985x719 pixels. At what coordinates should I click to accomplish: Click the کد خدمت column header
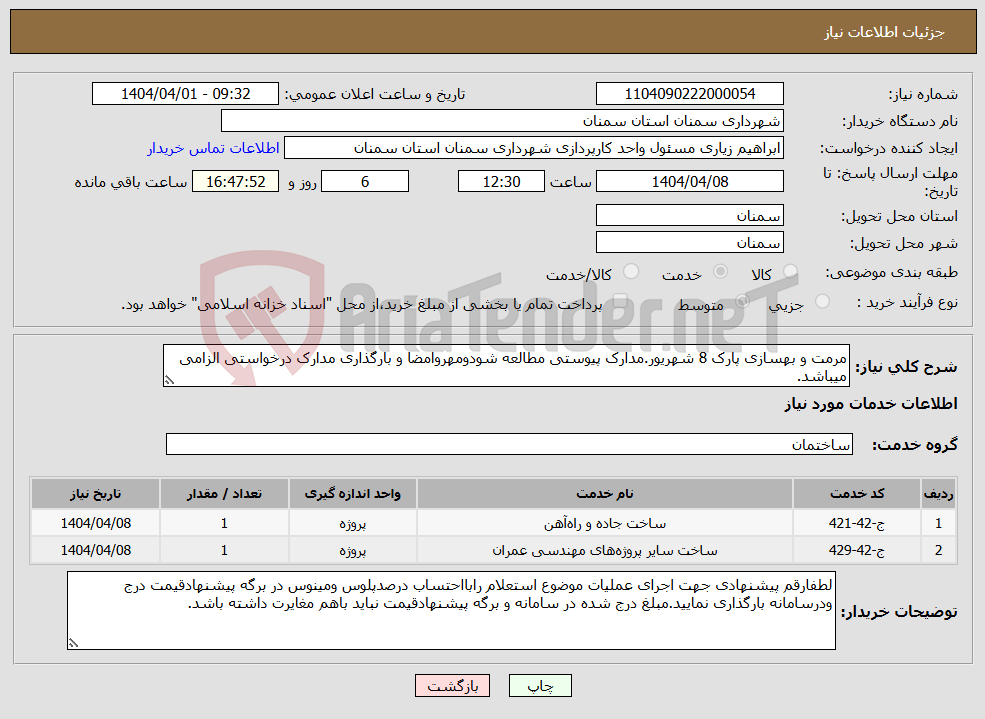click(857, 494)
